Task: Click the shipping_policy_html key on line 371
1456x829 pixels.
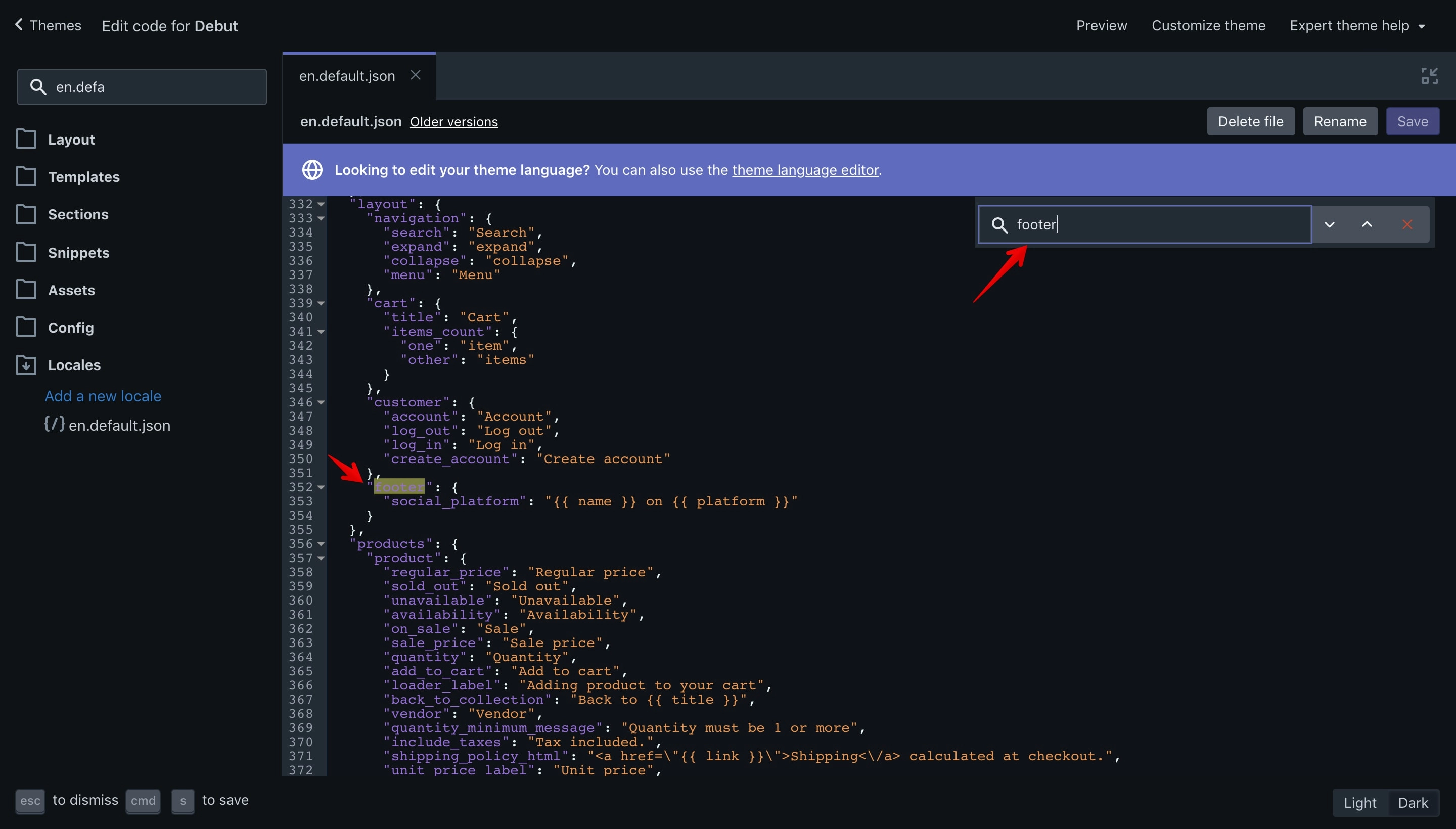Action: point(475,756)
